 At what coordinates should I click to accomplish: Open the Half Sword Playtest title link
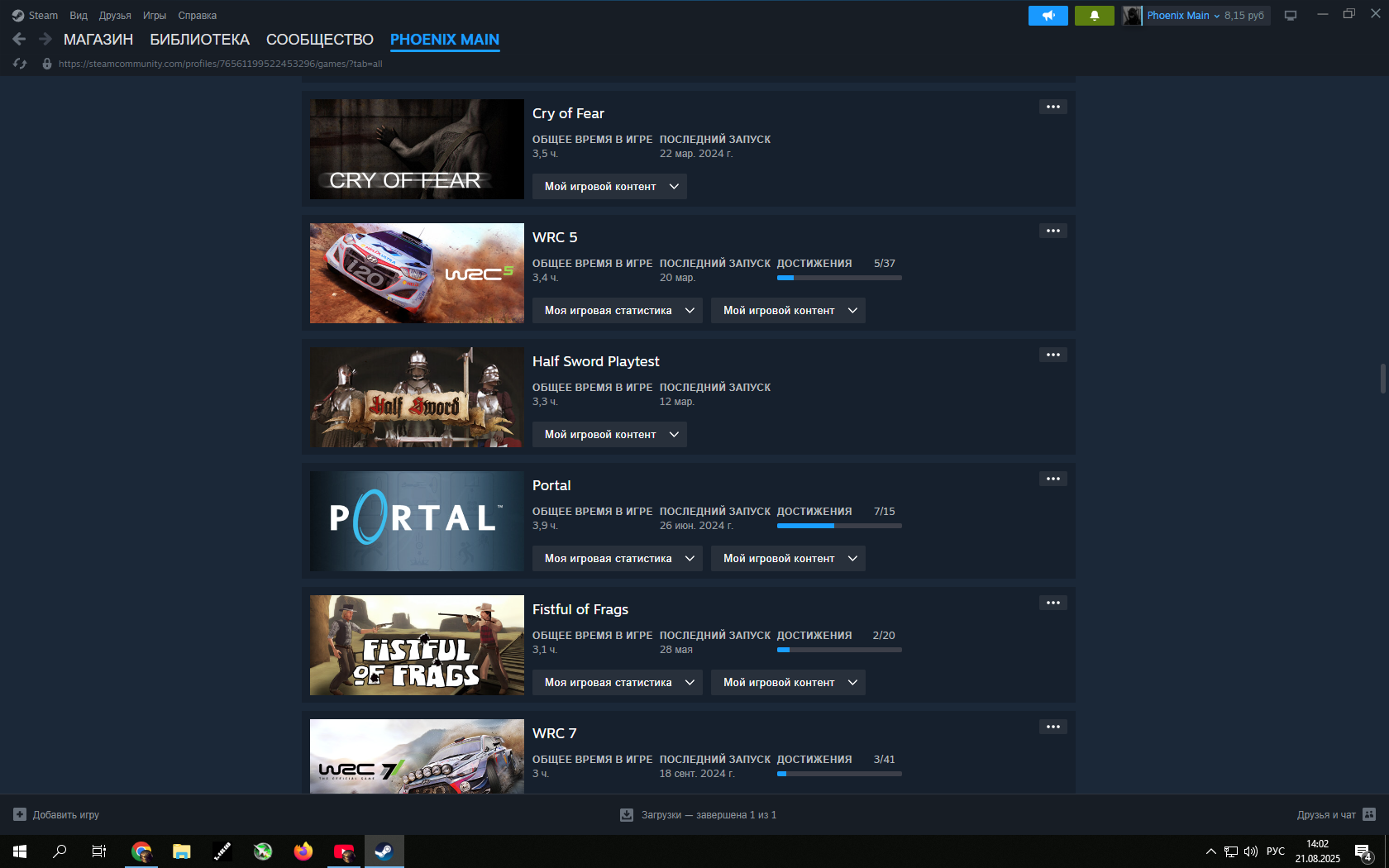(x=596, y=361)
